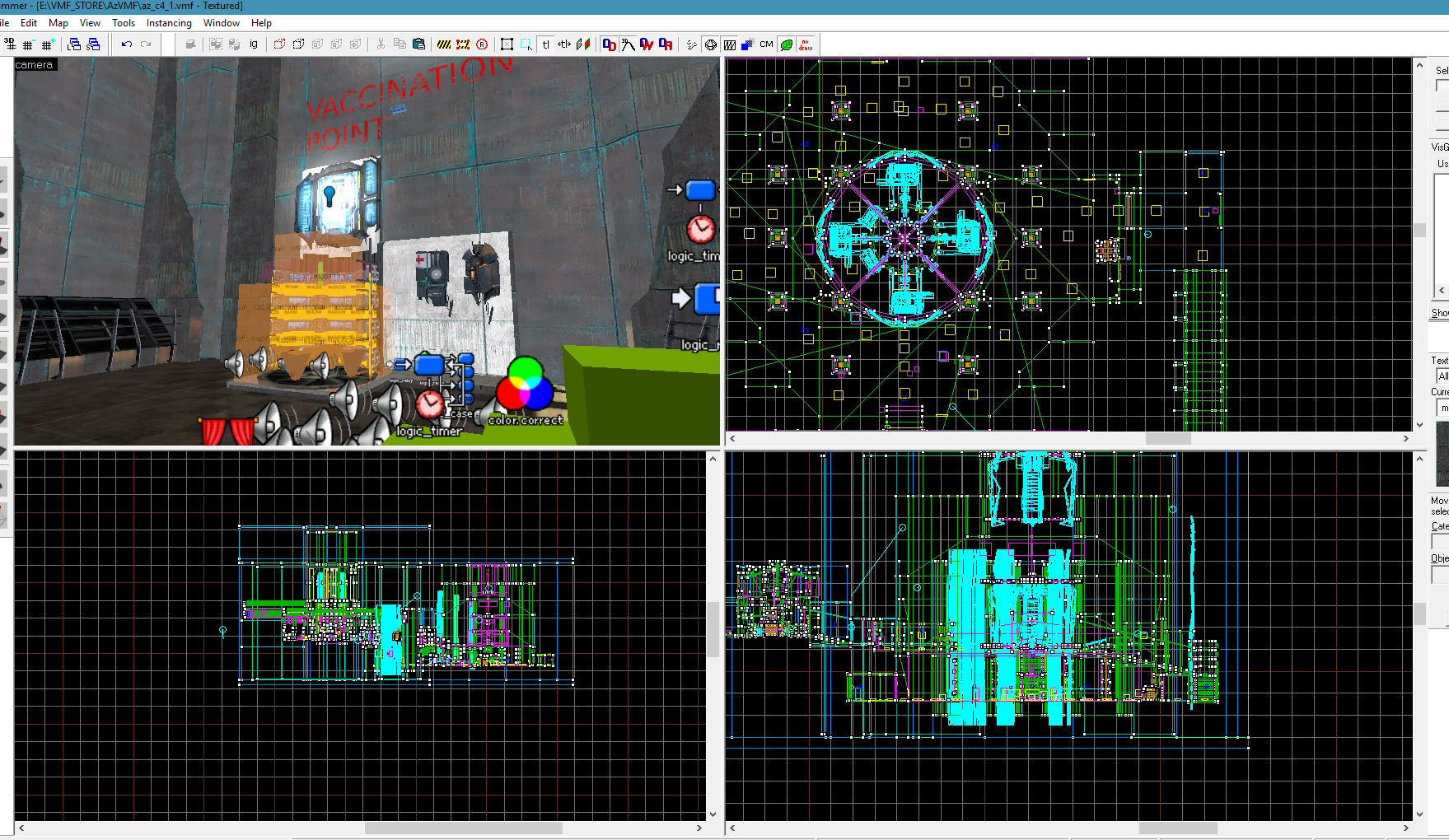Click the green leaf toolbar icon

[787, 44]
